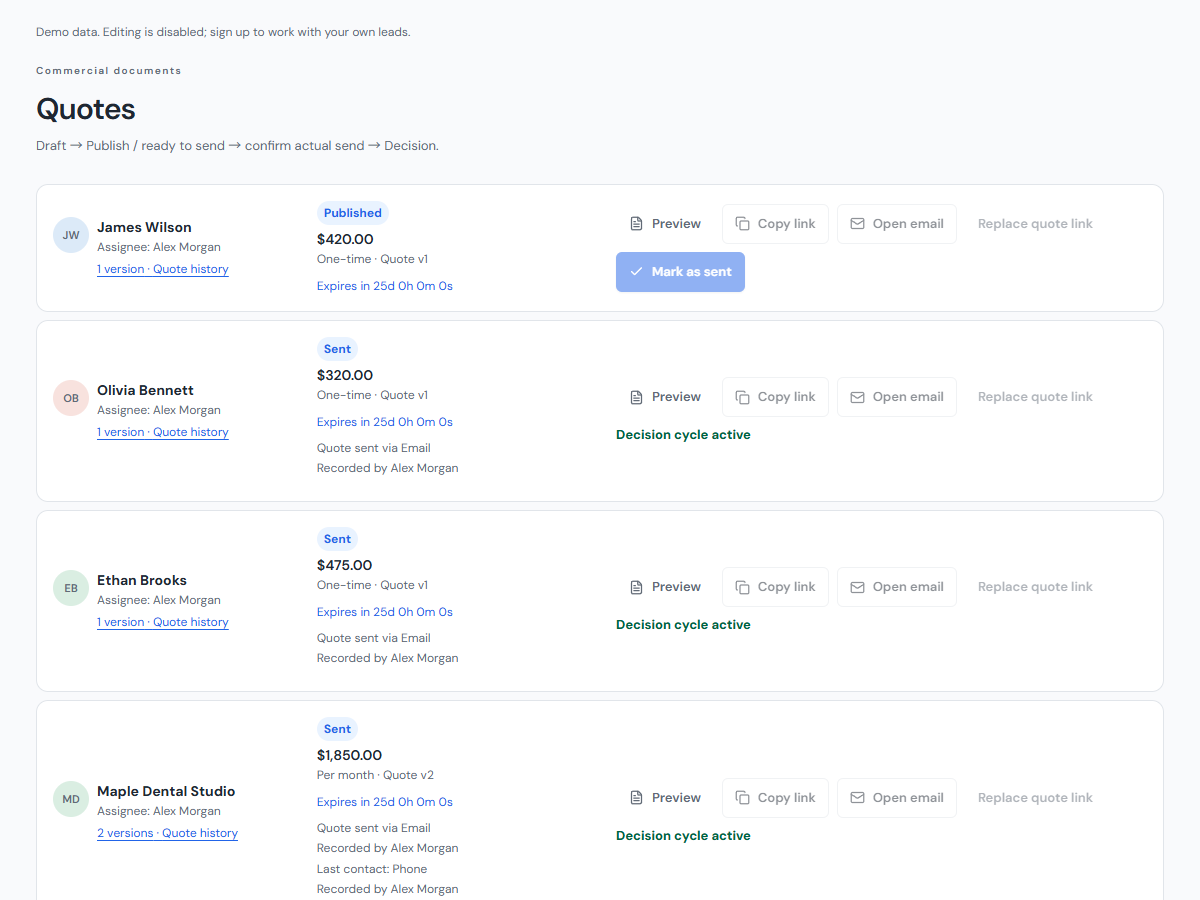The height and width of the screenshot is (900, 1200).
Task: Click 'Last contact: Phone' text
Action: [372, 869]
